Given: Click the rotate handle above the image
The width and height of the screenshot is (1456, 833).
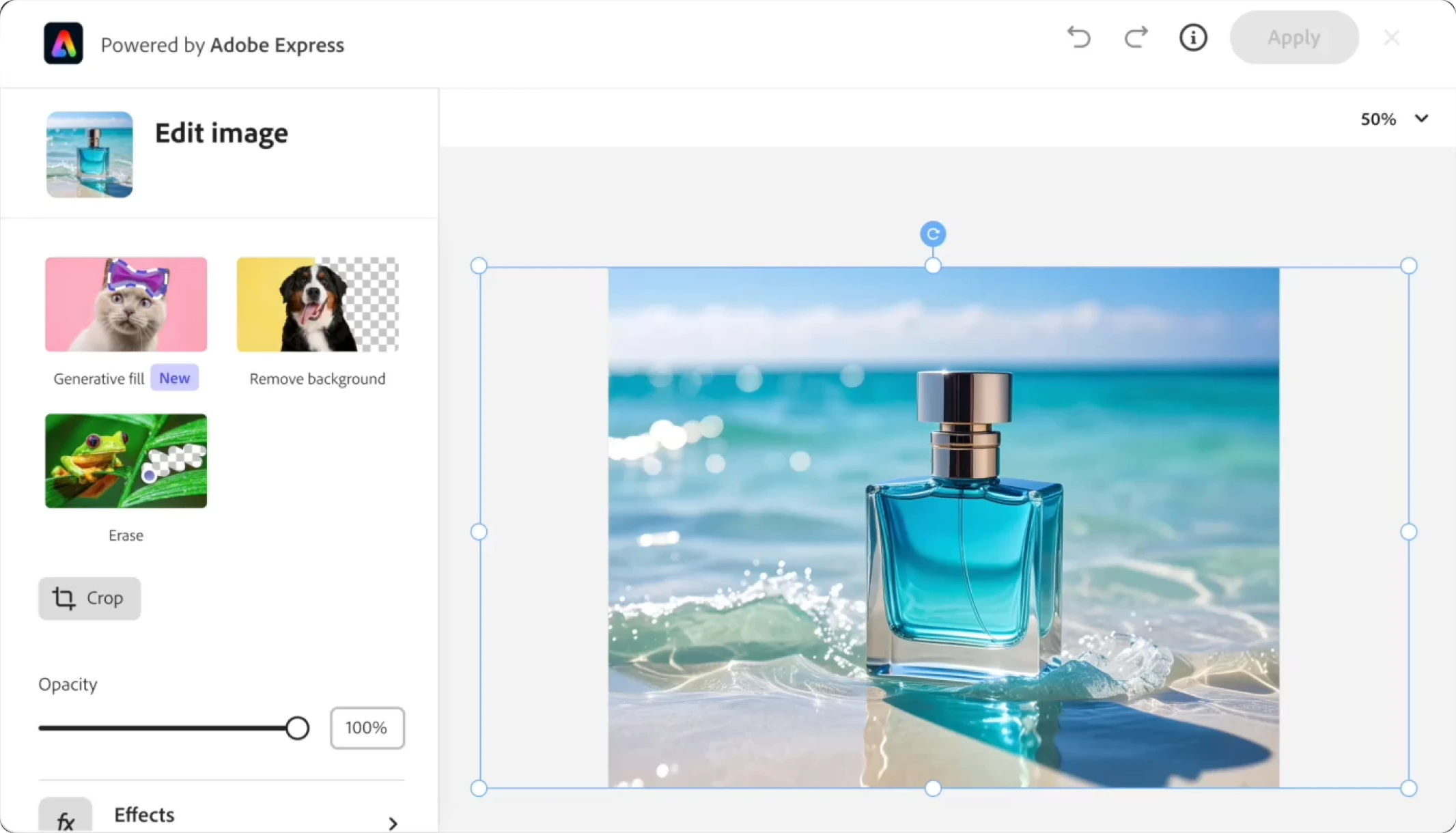Looking at the screenshot, I should pos(933,234).
